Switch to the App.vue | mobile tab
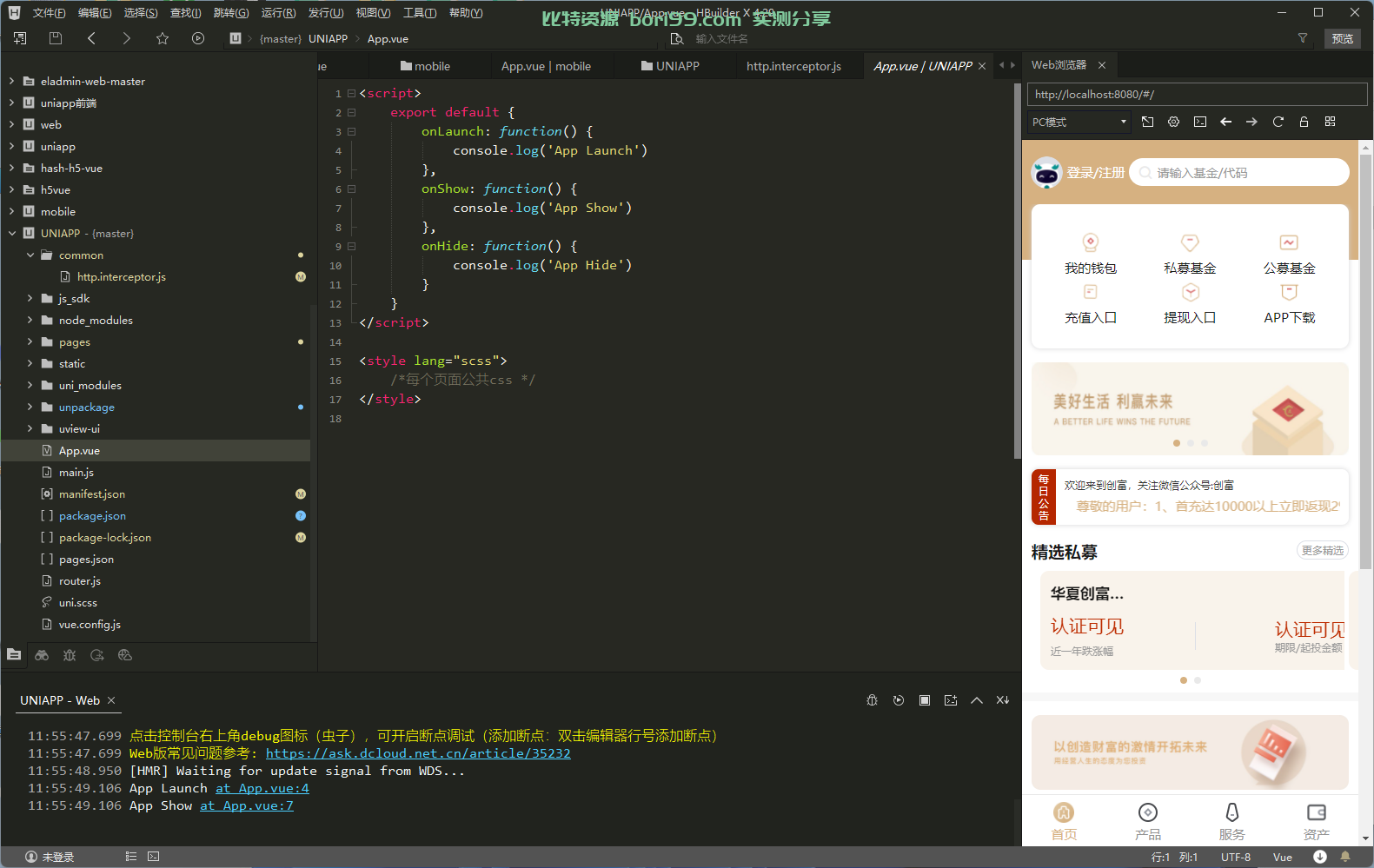1374x868 pixels. (x=546, y=66)
